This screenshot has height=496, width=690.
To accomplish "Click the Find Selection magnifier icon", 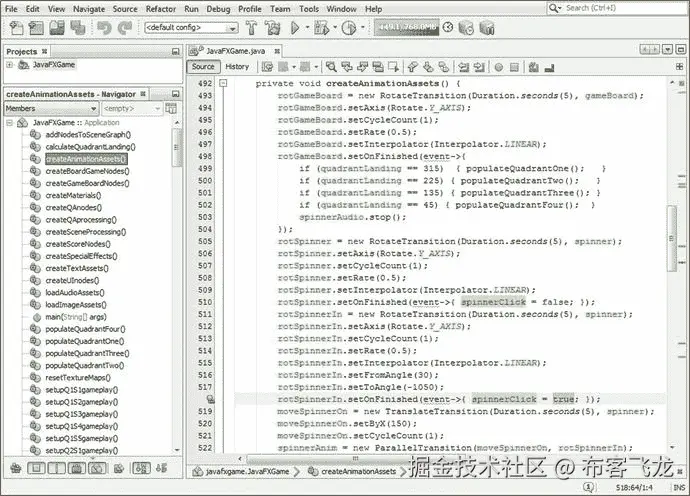I will click(331, 67).
